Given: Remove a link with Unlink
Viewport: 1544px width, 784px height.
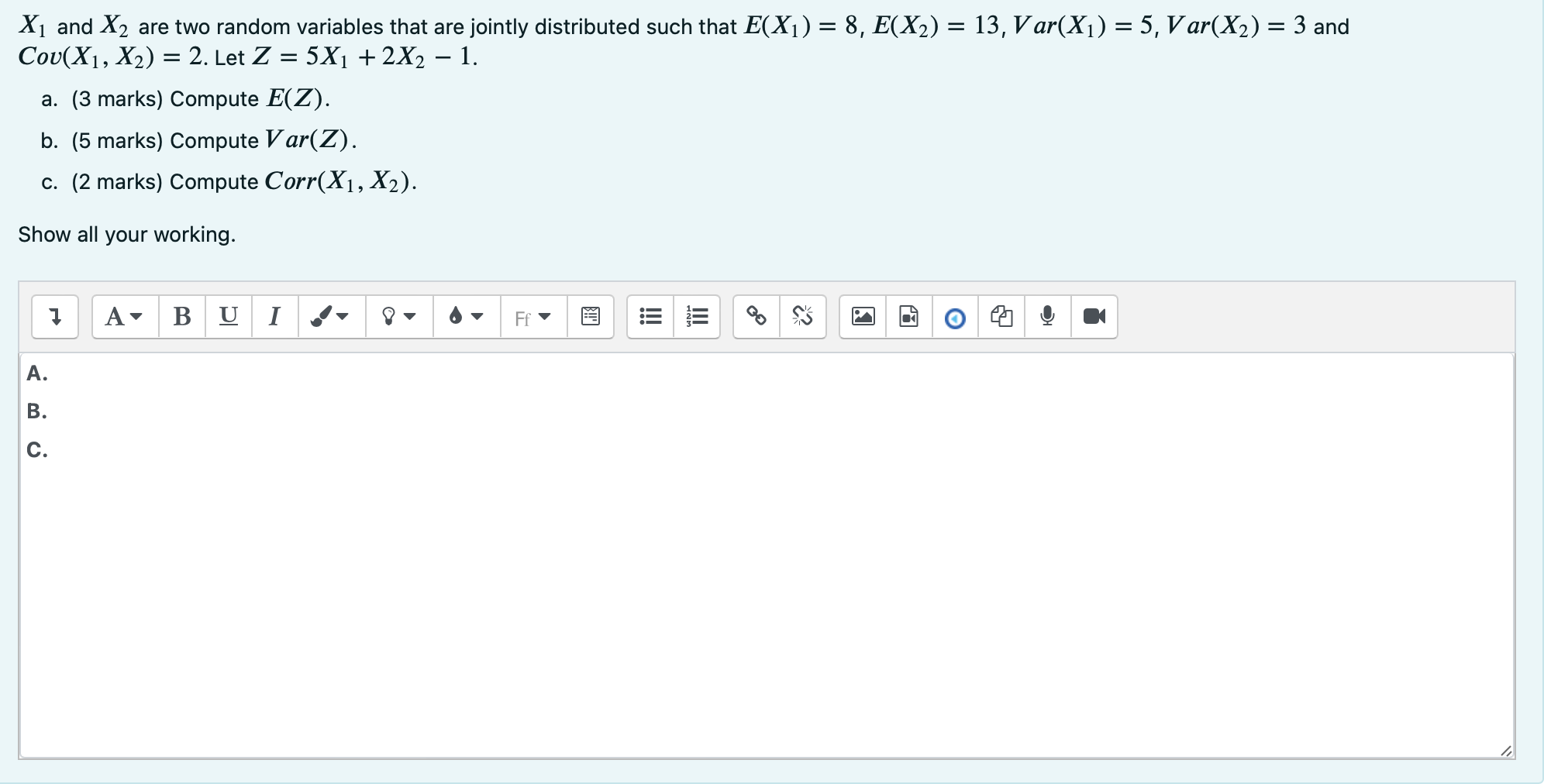Looking at the screenshot, I should (801, 316).
